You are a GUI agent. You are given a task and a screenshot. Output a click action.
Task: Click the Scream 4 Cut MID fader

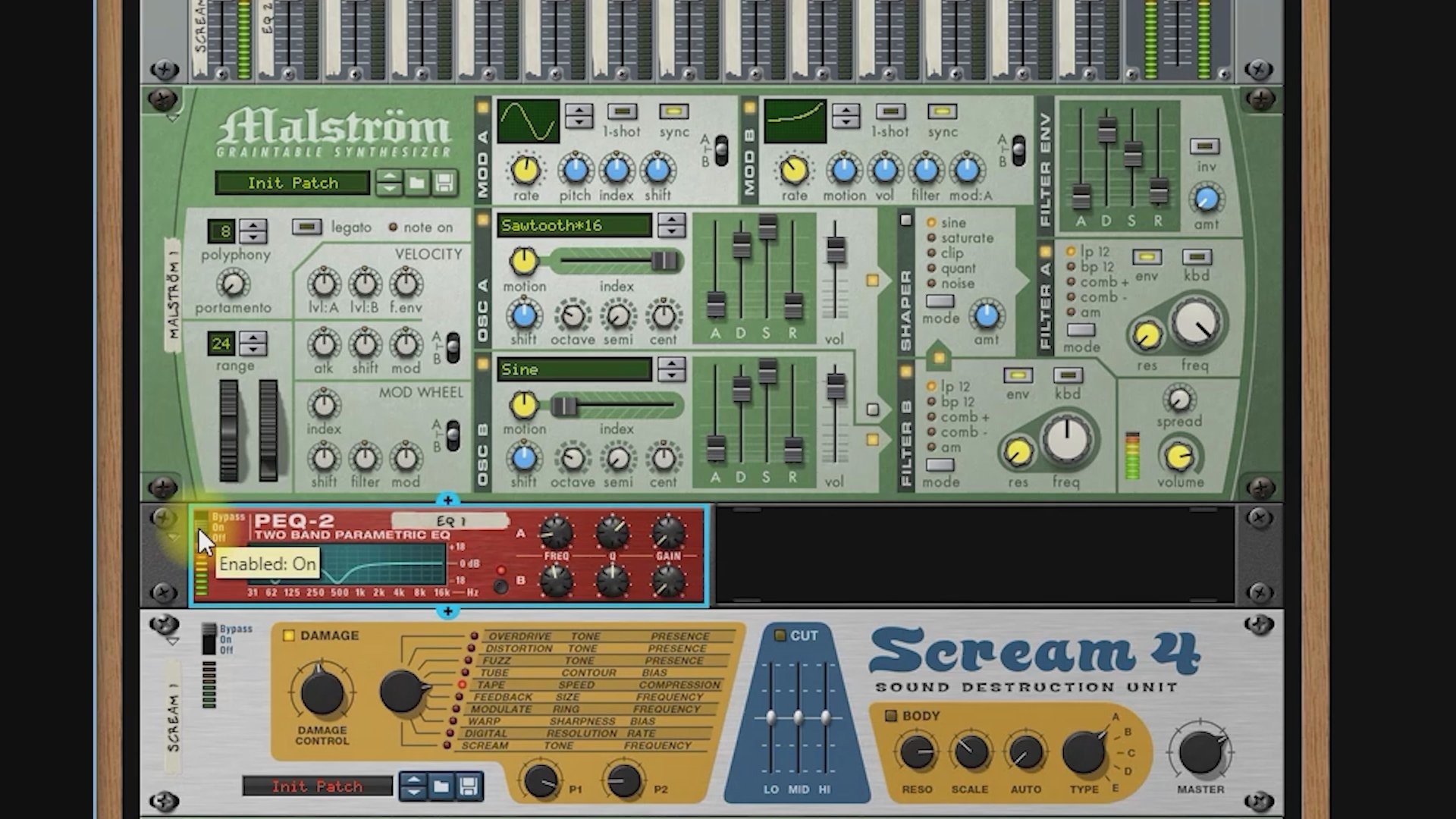pyautogui.click(x=798, y=716)
